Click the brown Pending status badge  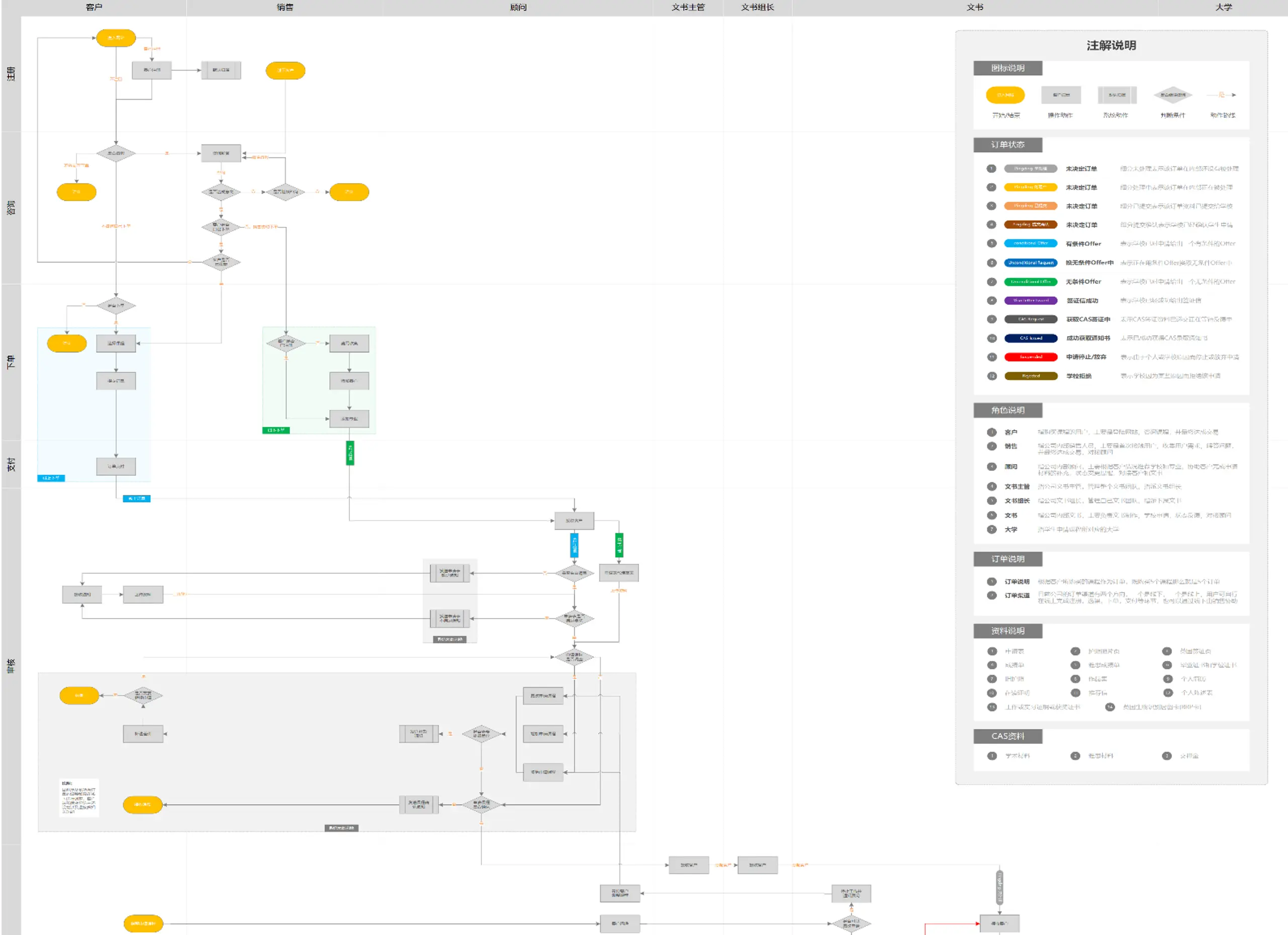[x=1031, y=225]
